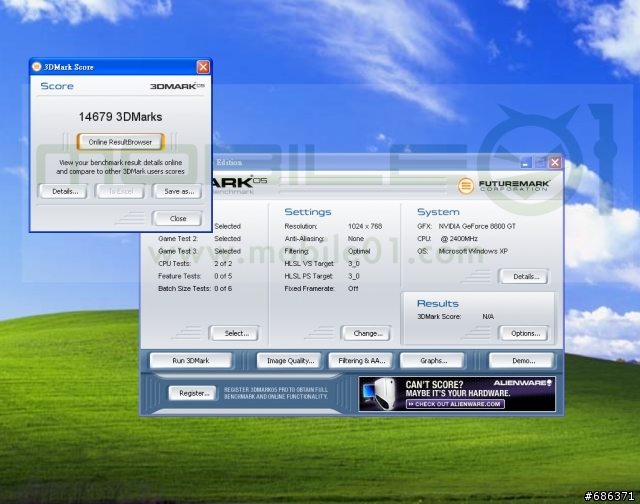
Task: Click the 3DMark Score N/A value
Action: click(488, 316)
